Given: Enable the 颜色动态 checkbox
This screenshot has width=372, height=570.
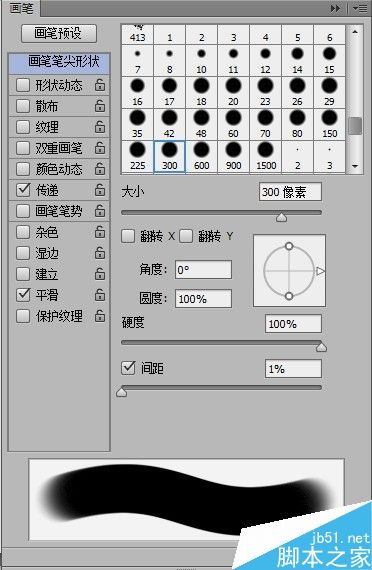Looking at the screenshot, I should click(23, 169).
